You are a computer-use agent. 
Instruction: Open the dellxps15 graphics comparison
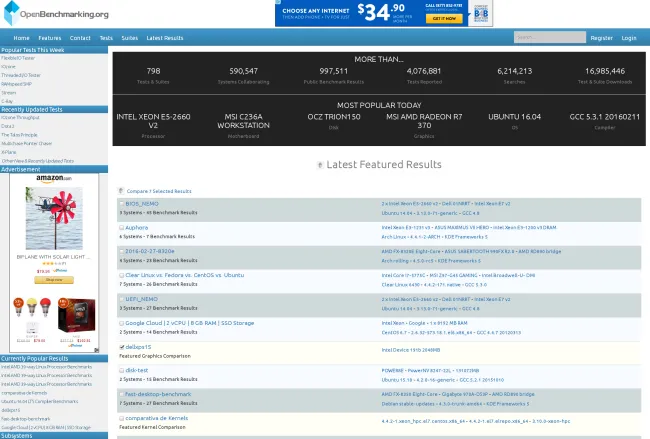pos(138,347)
